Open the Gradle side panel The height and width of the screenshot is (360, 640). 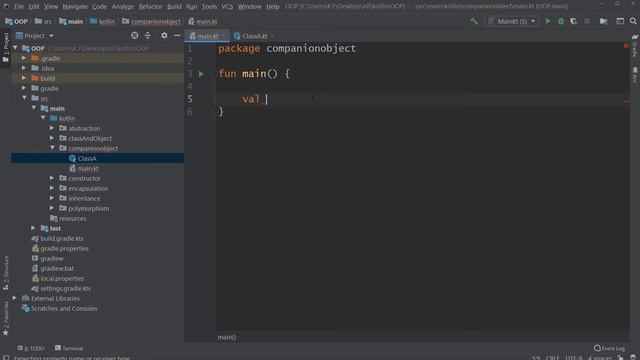point(635,46)
